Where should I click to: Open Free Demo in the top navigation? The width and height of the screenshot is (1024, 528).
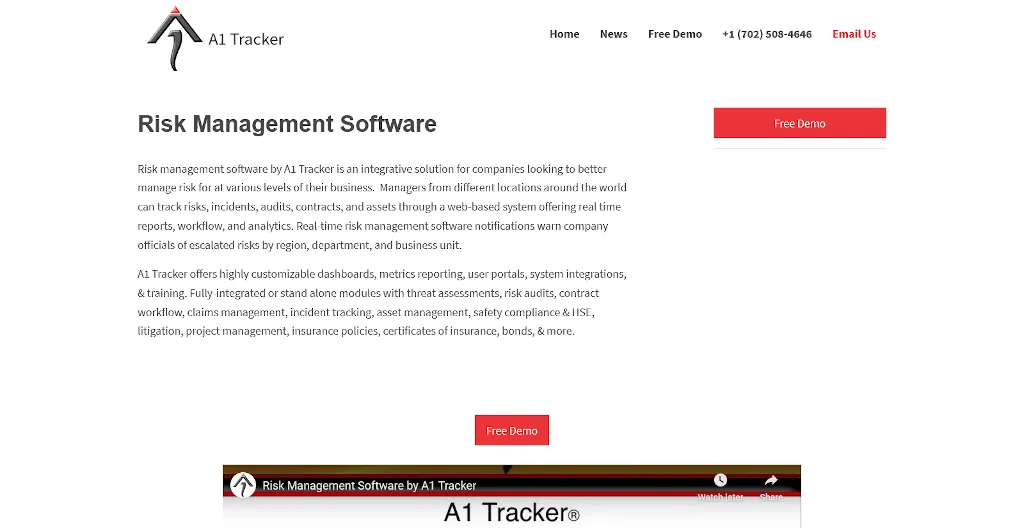click(675, 34)
